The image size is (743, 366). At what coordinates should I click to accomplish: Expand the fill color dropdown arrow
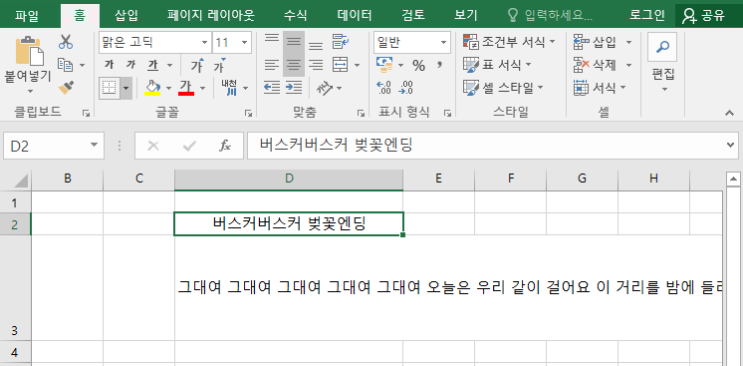coord(168,88)
